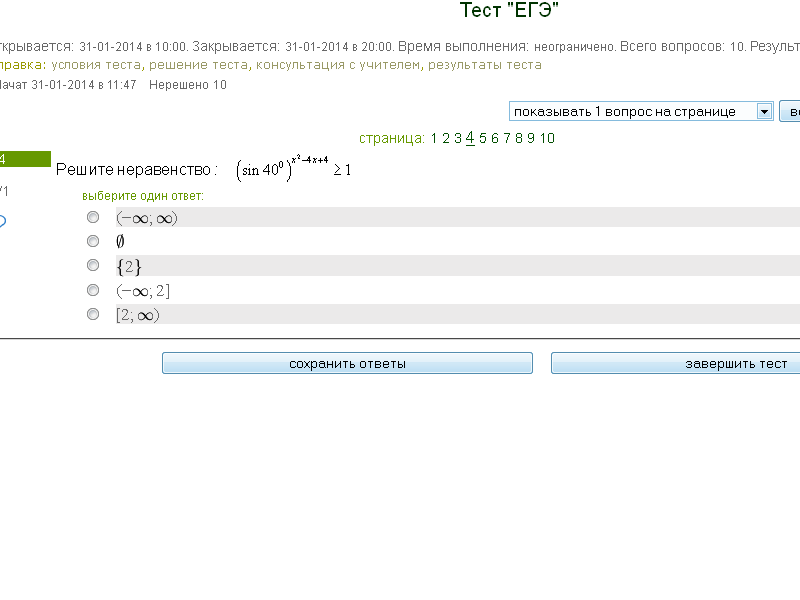Jump to page 10 of the test
This screenshot has height=600, width=800.
tap(547, 138)
